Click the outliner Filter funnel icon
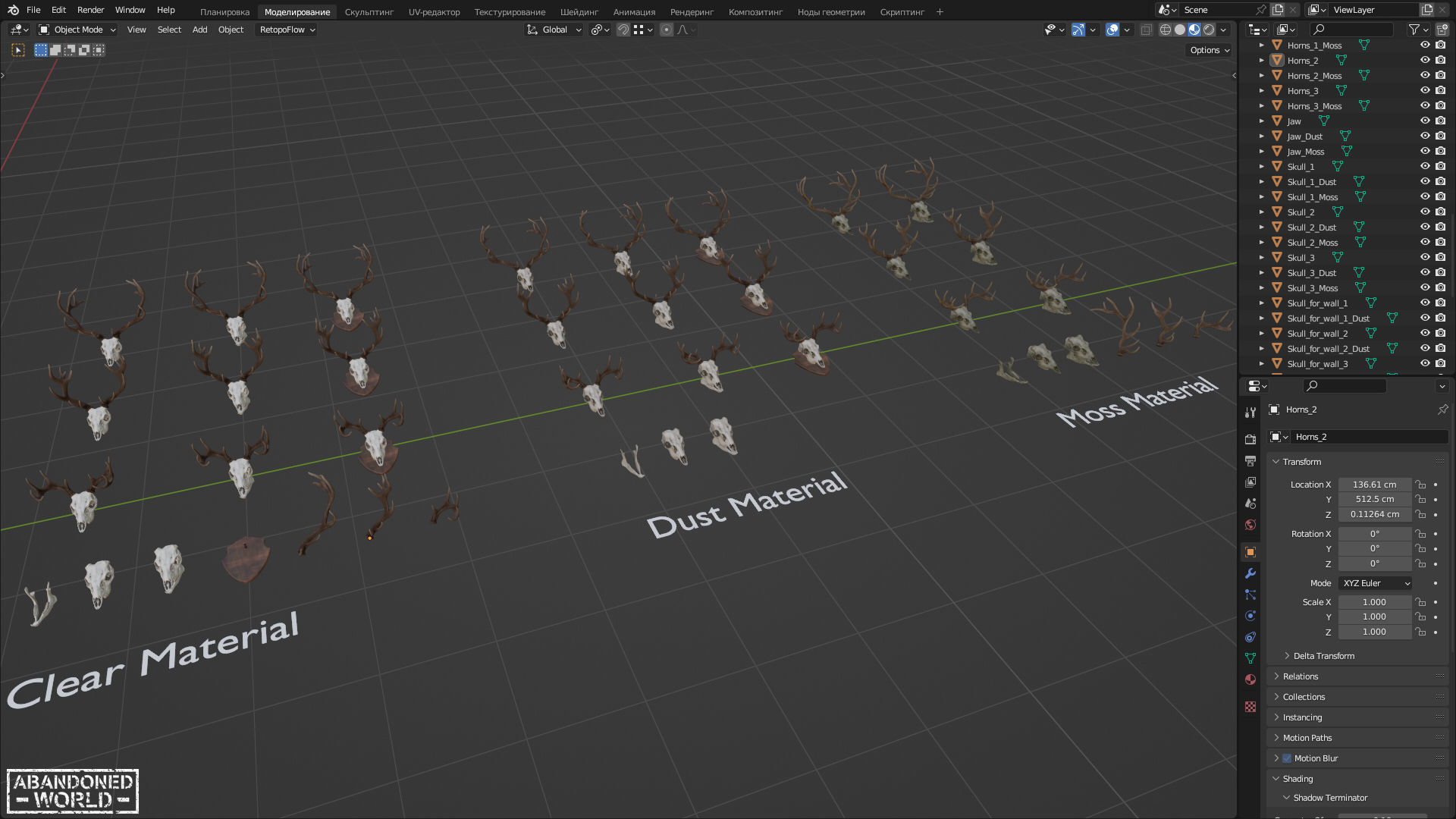This screenshot has width=1456, height=819. click(x=1414, y=30)
